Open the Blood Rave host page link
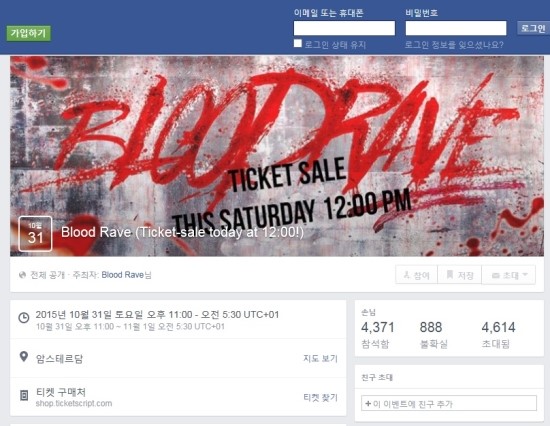The width and height of the screenshot is (550, 426). click(122, 275)
